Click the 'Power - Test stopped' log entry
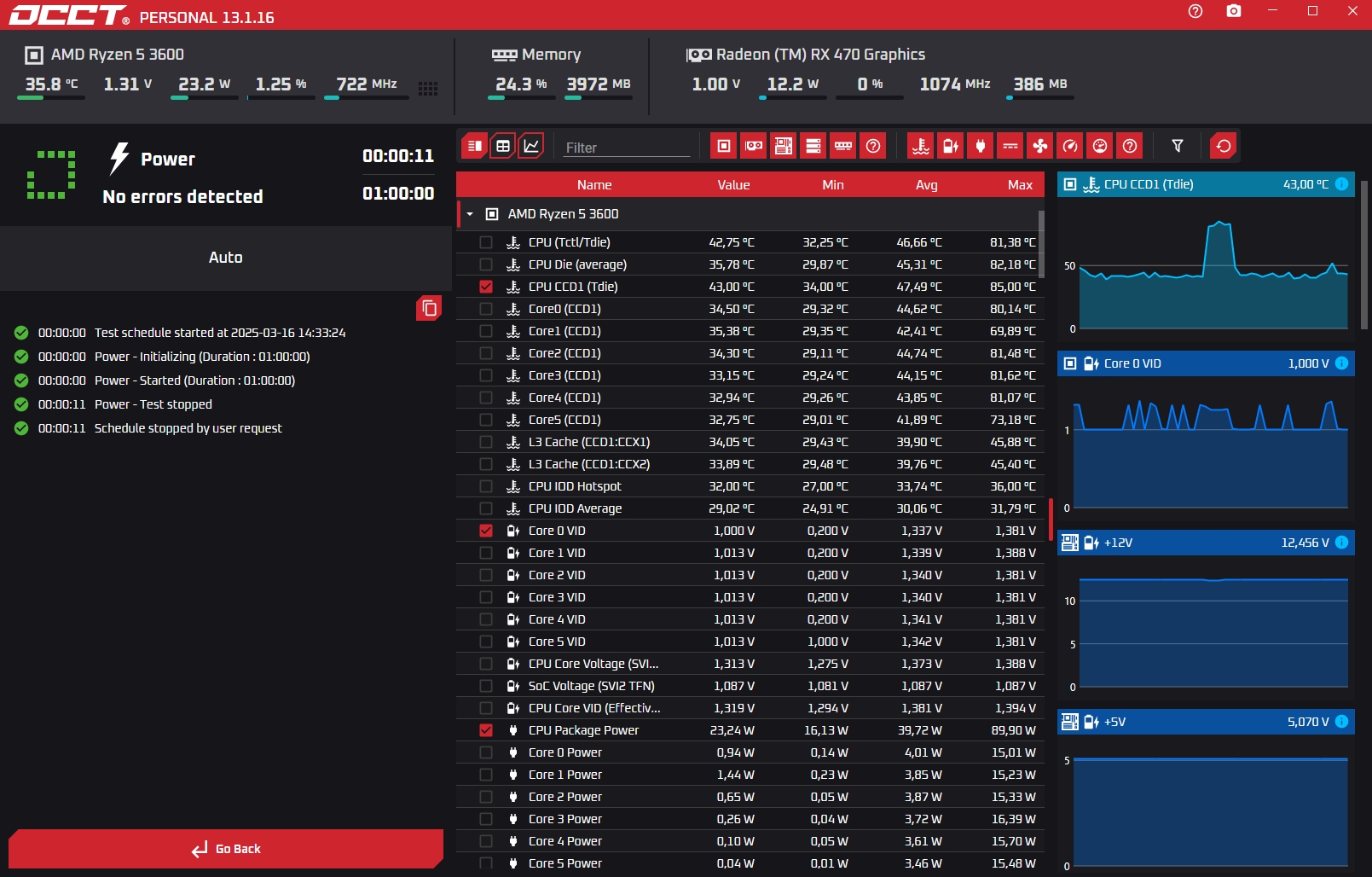Image resolution: width=1372 pixels, height=877 pixels. [x=153, y=404]
